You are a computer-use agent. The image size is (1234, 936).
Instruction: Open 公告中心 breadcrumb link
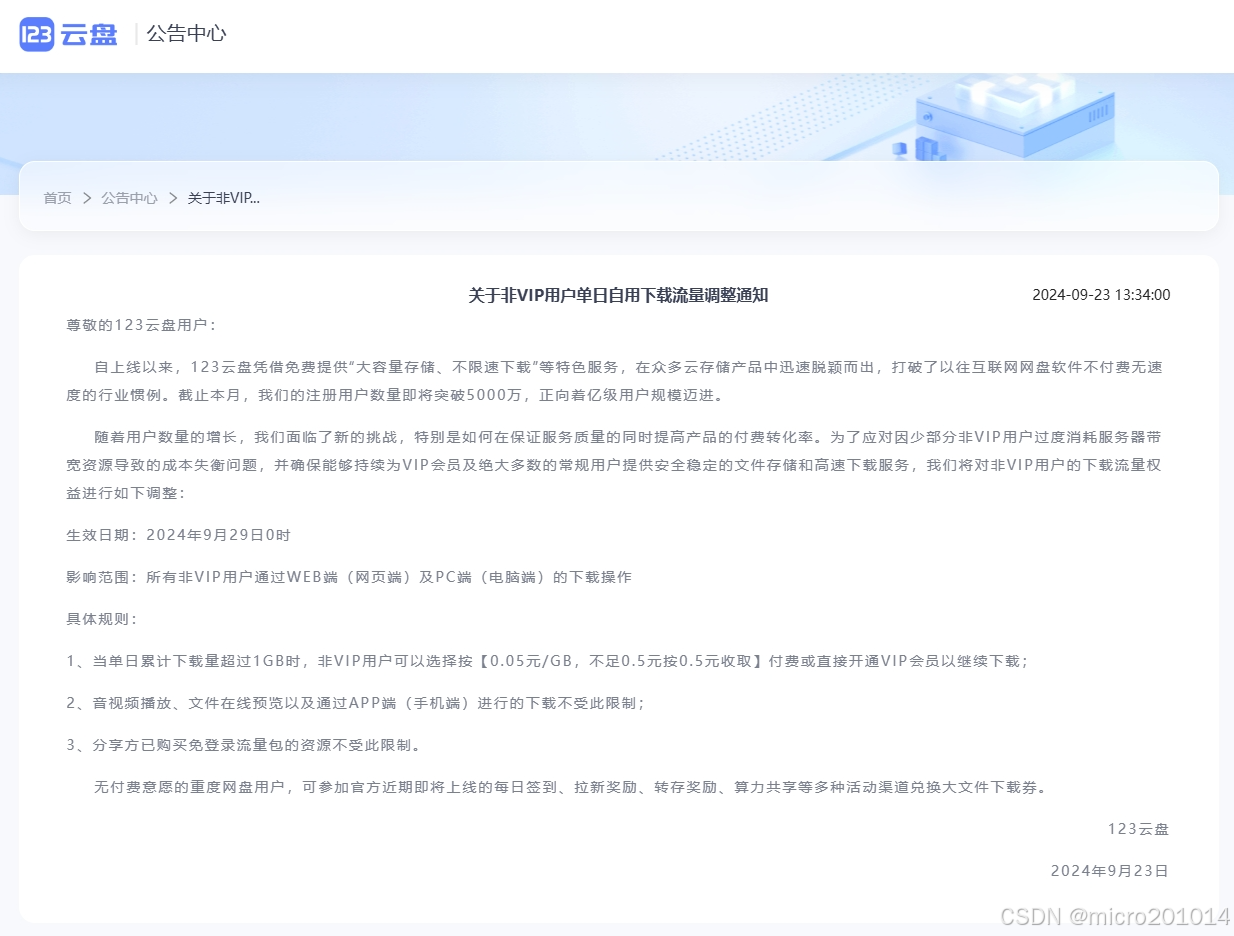pos(129,198)
